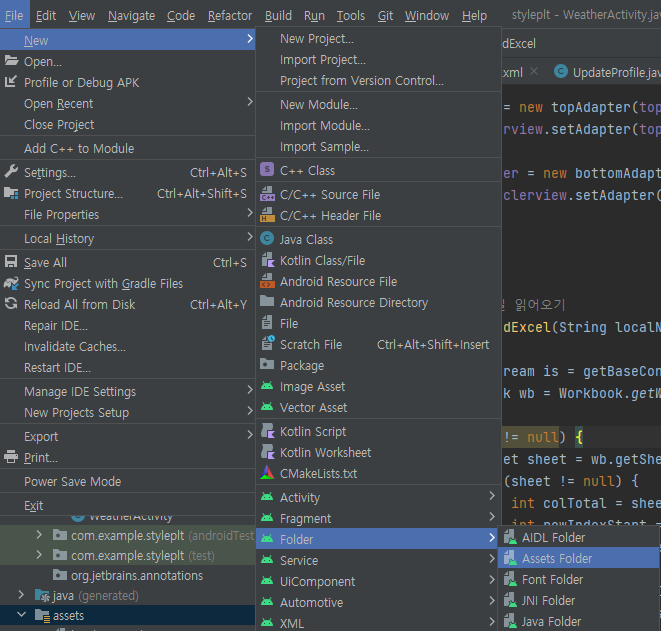Expand the Service submenu arrow
The image size is (661, 631).
pyautogui.click(x=492, y=559)
